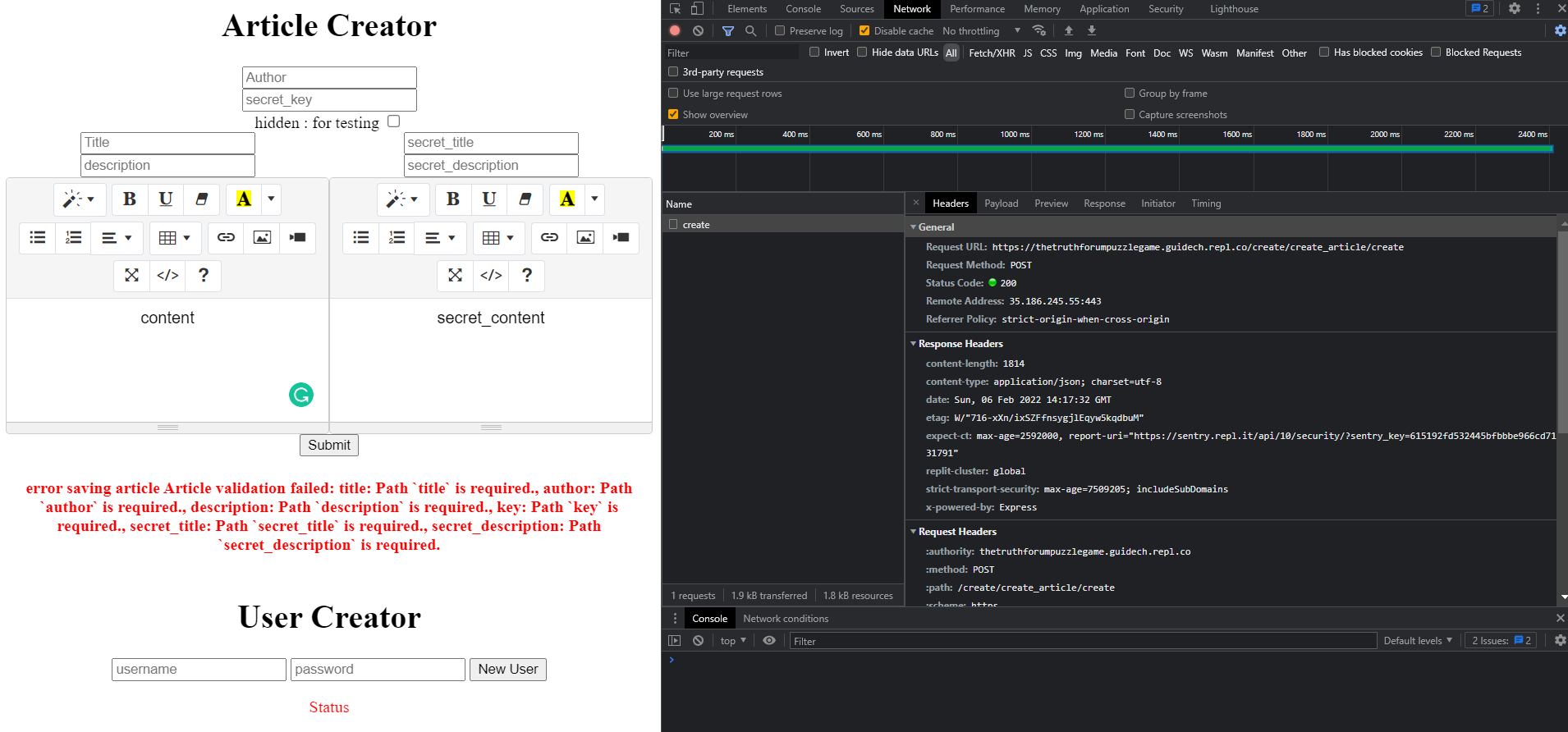
Task: Open the Payload tab
Action: 1001,204
